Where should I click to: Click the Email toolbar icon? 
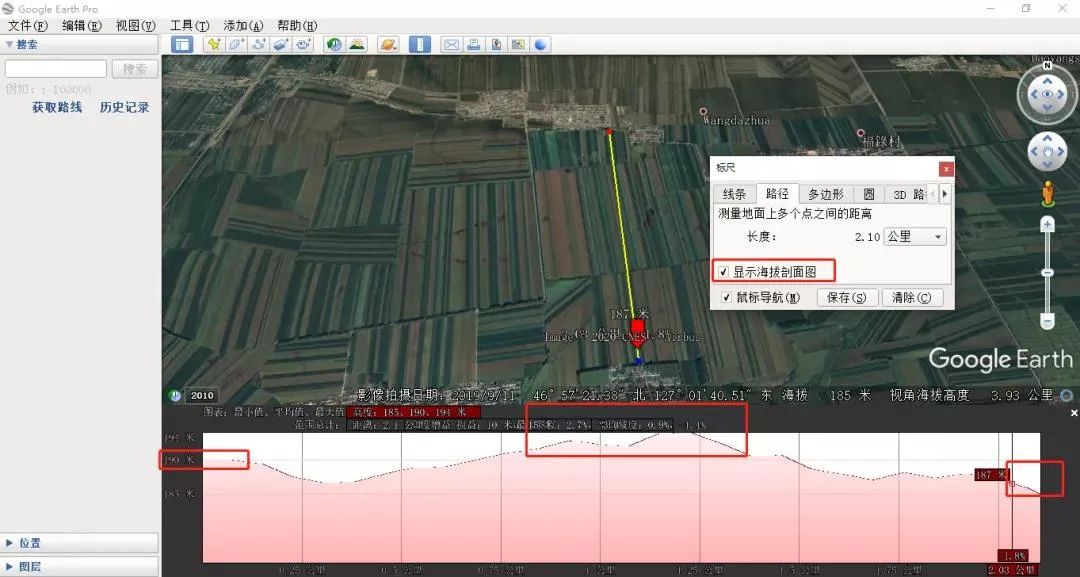(x=451, y=44)
